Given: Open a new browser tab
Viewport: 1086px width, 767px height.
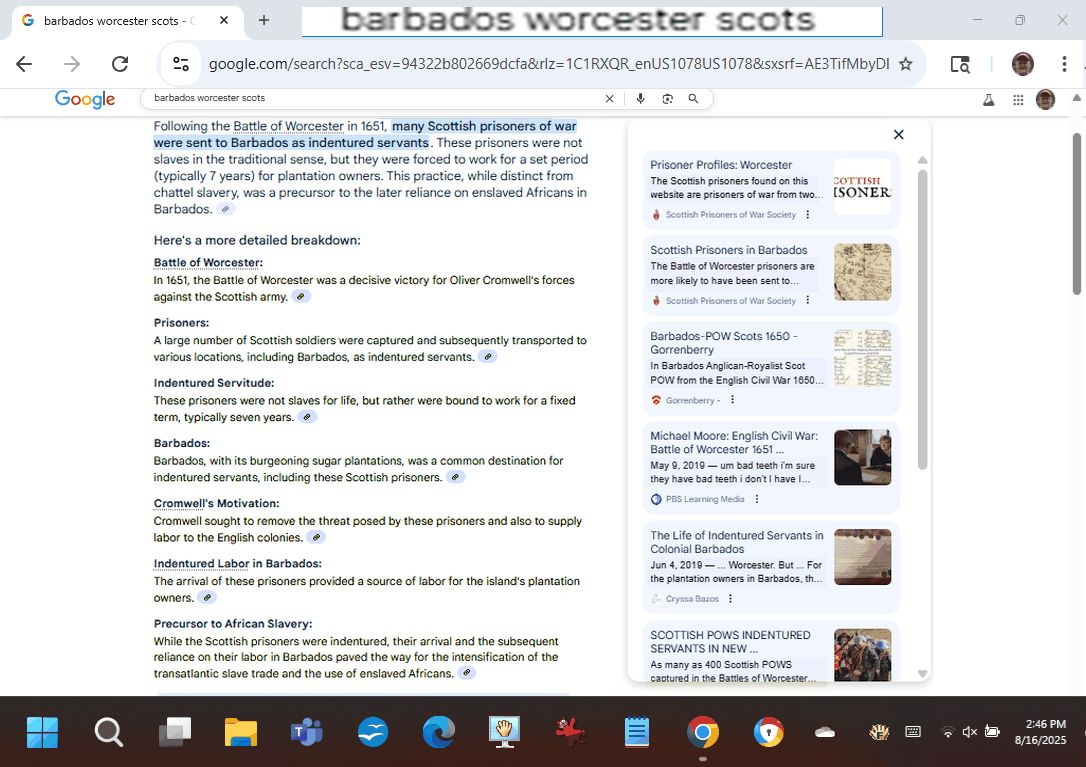Looking at the screenshot, I should [x=264, y=20].
